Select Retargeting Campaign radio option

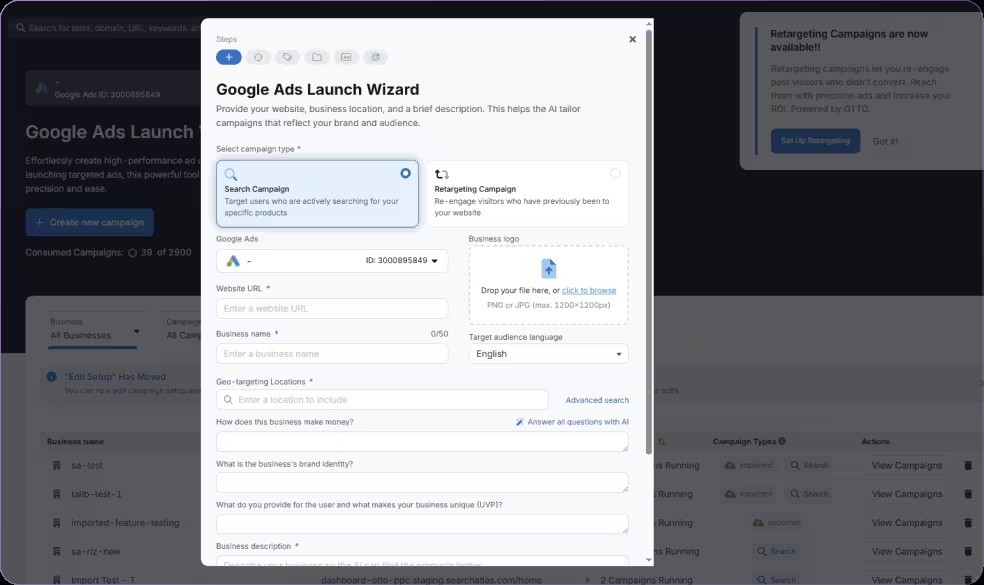click(x=615, y=173)
